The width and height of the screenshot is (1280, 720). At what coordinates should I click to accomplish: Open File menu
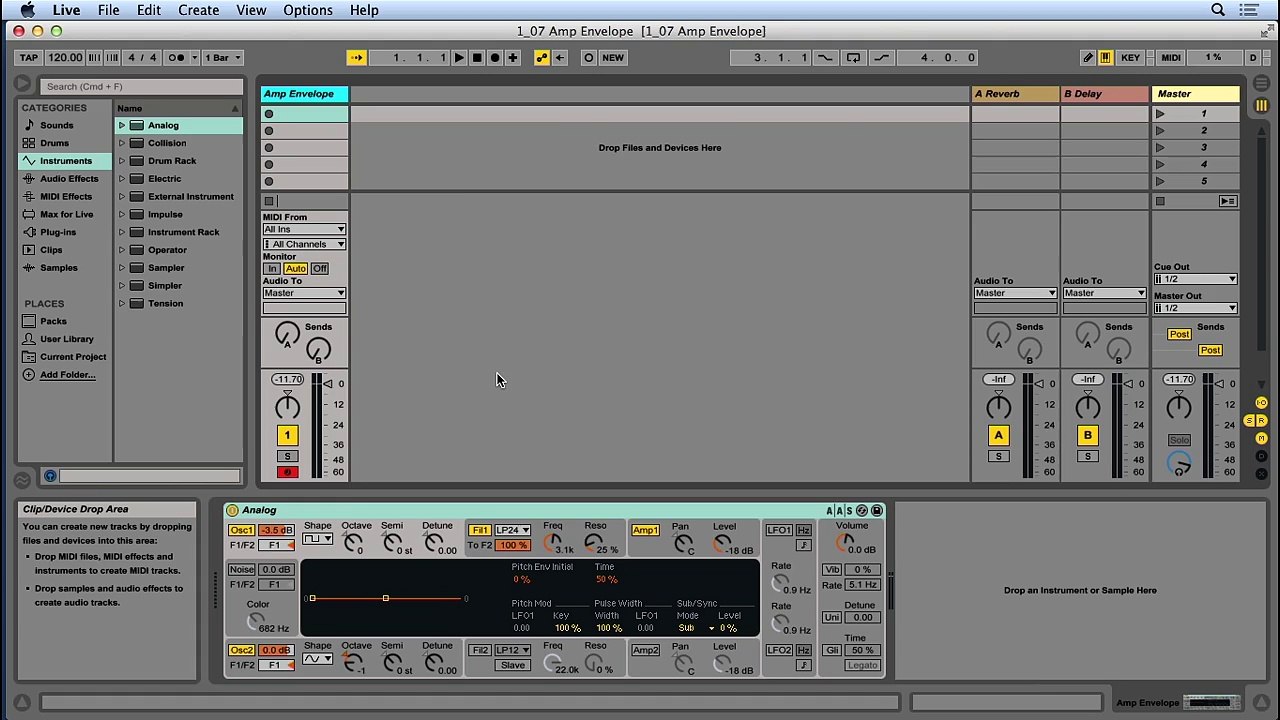(x=108, y=10)
